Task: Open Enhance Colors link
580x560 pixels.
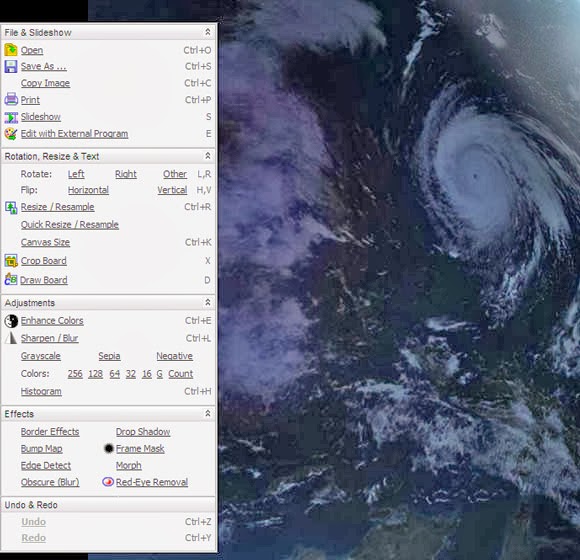Action: [x=52, y=321]
